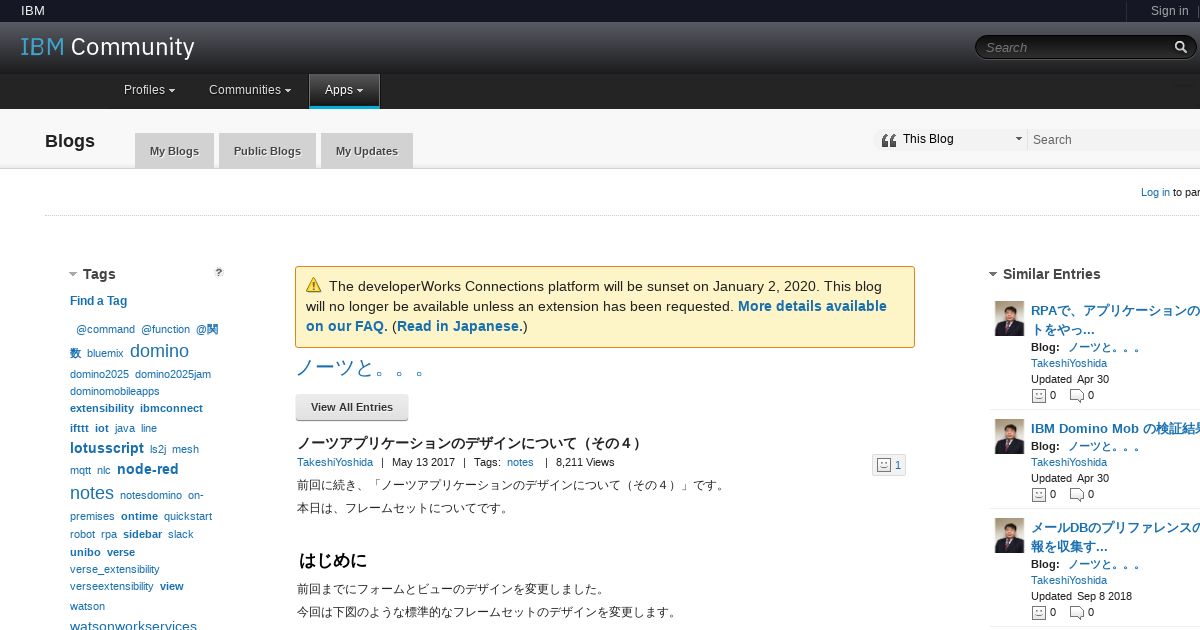This screenshot has height=630, width=1200.
Task: Open the This Blog search scope dropdown
Action: point(950,140)
